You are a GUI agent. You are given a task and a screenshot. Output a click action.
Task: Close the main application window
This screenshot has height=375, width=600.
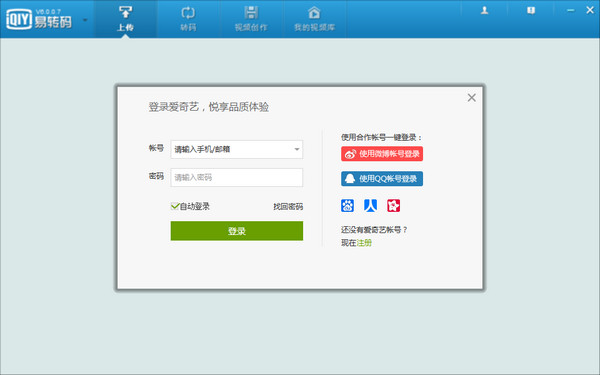pos(590,10)
